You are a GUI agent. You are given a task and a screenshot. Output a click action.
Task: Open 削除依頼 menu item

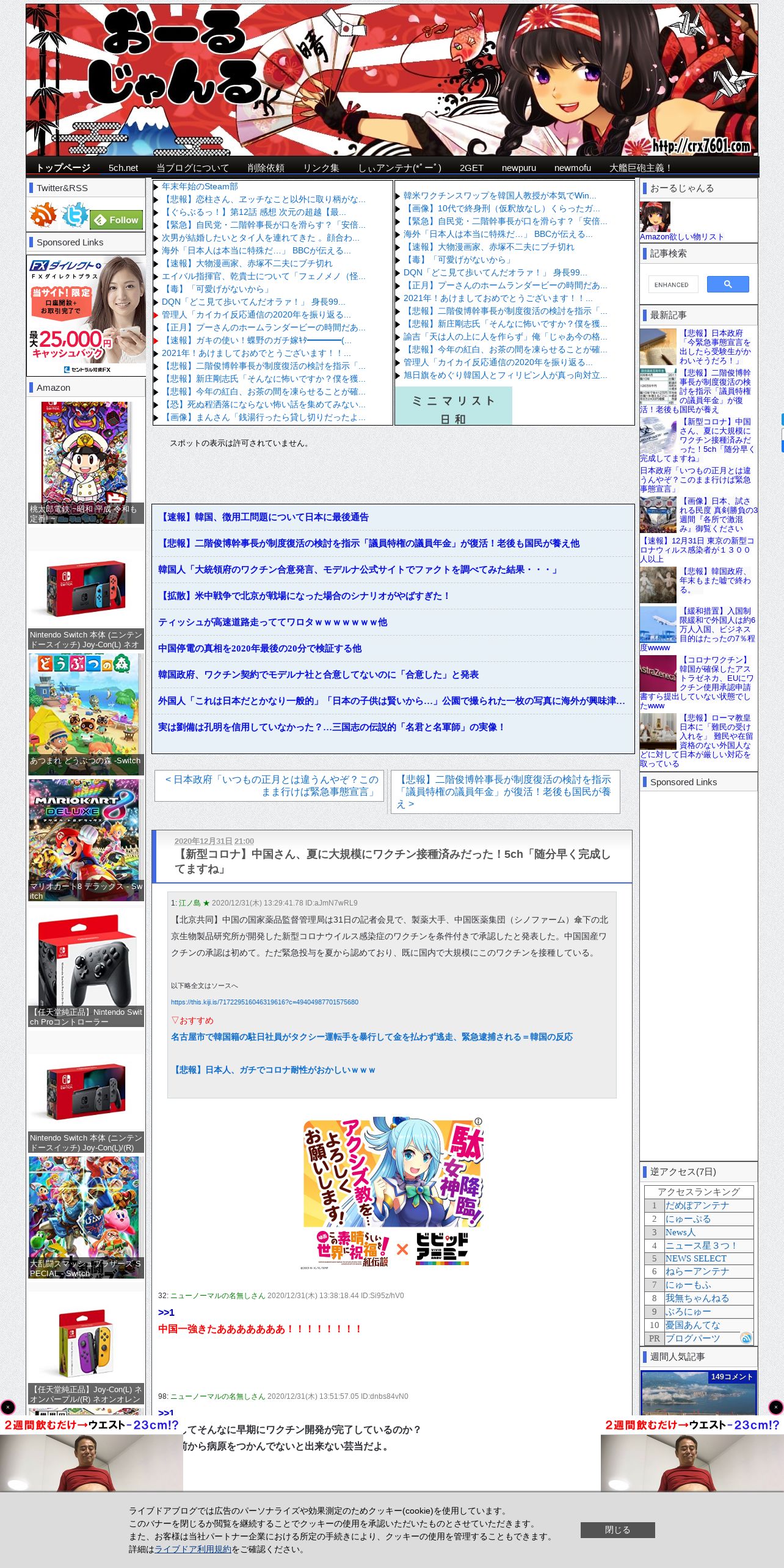[x=266, y=167]
